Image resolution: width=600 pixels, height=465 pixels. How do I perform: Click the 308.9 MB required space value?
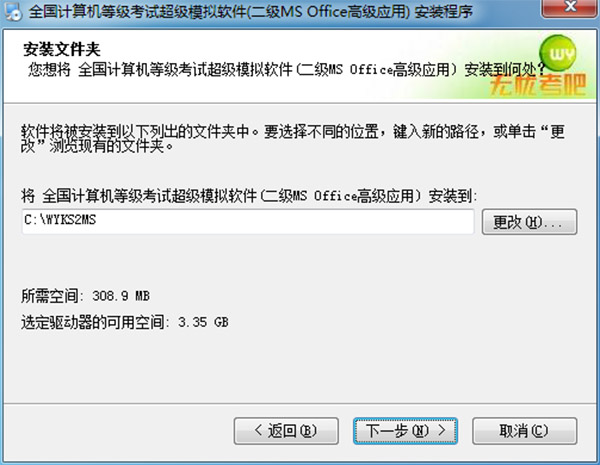pyautogui.click(x=121, y=296)
